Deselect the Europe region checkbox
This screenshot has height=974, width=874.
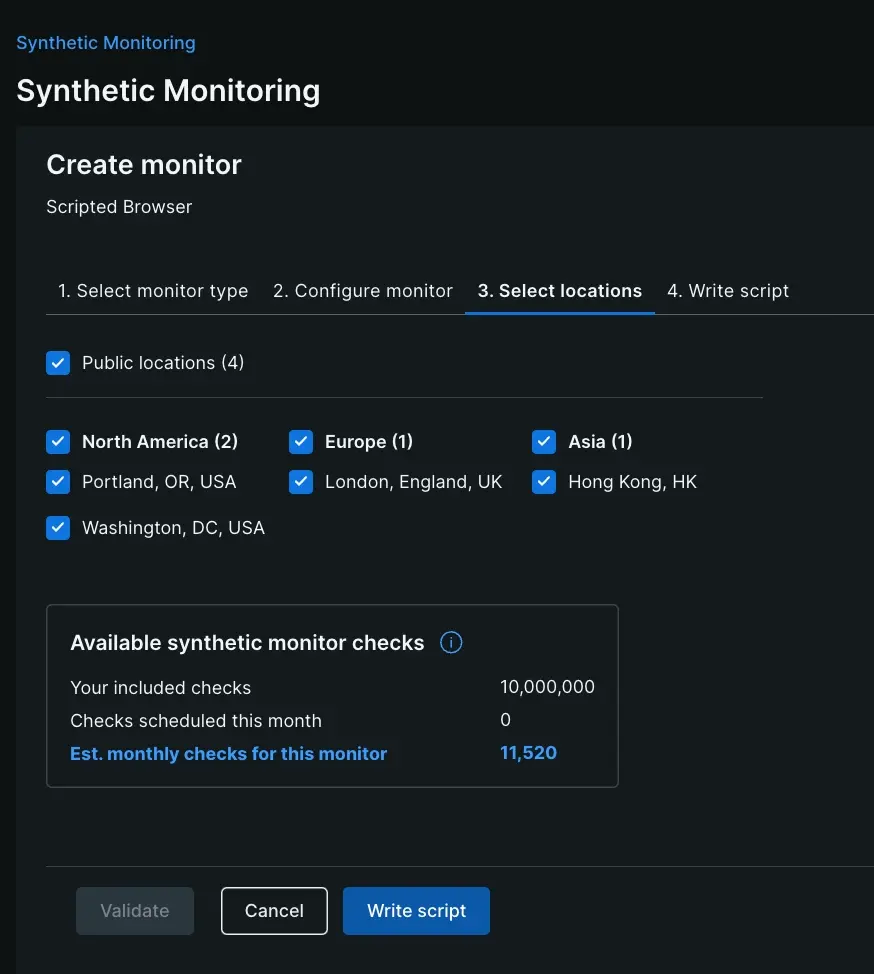pos(301,442)
